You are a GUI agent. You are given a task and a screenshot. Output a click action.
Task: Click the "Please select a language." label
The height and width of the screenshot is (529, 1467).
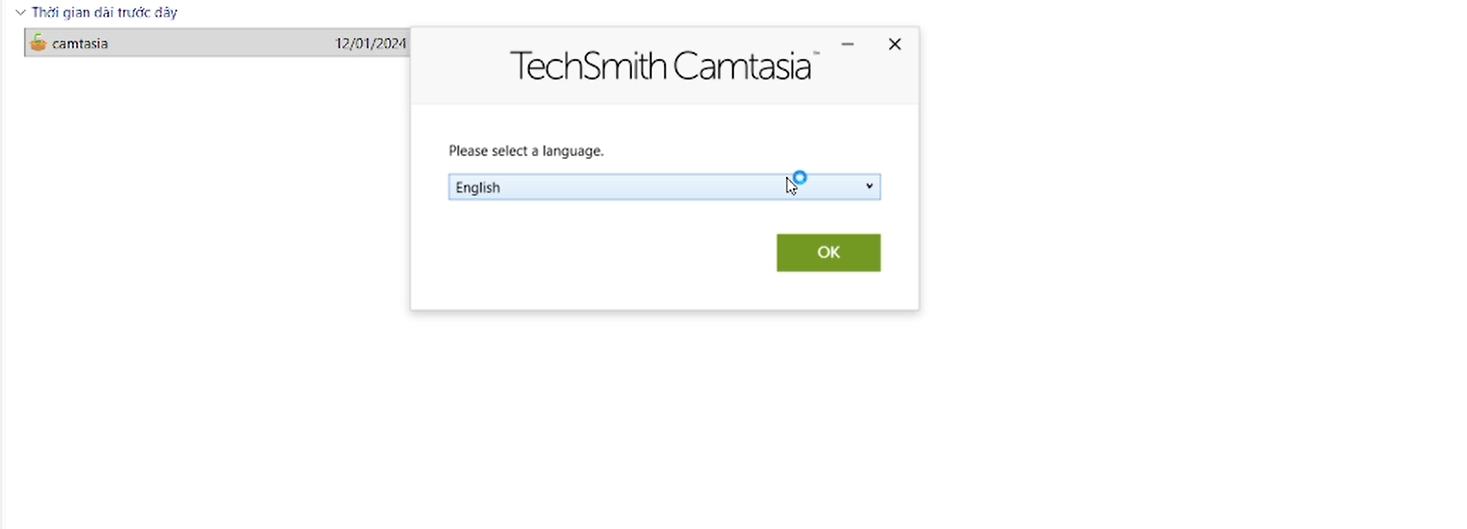point(526,151)
